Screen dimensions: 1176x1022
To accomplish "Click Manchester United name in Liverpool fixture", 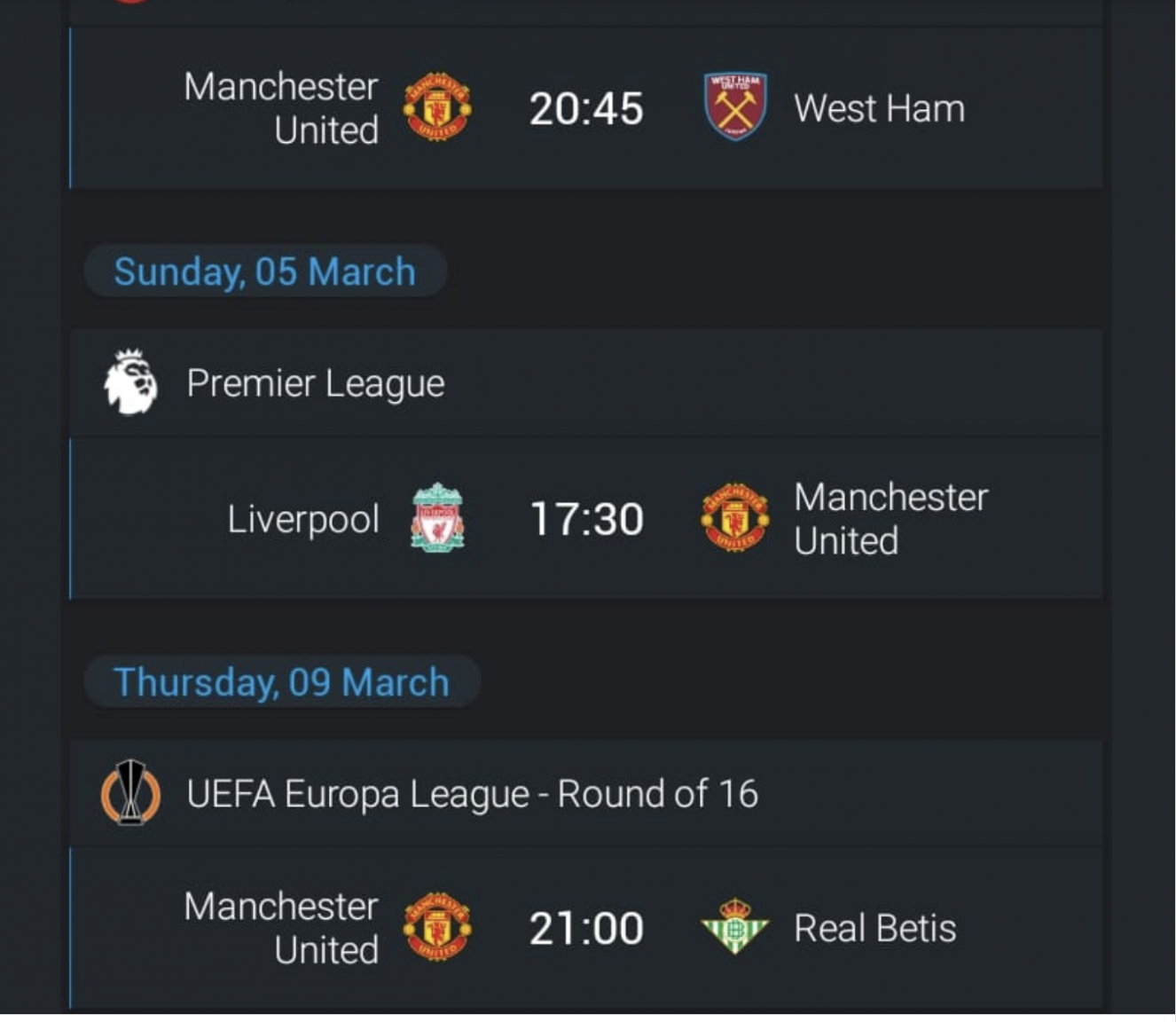I will (x=890, y=519).
